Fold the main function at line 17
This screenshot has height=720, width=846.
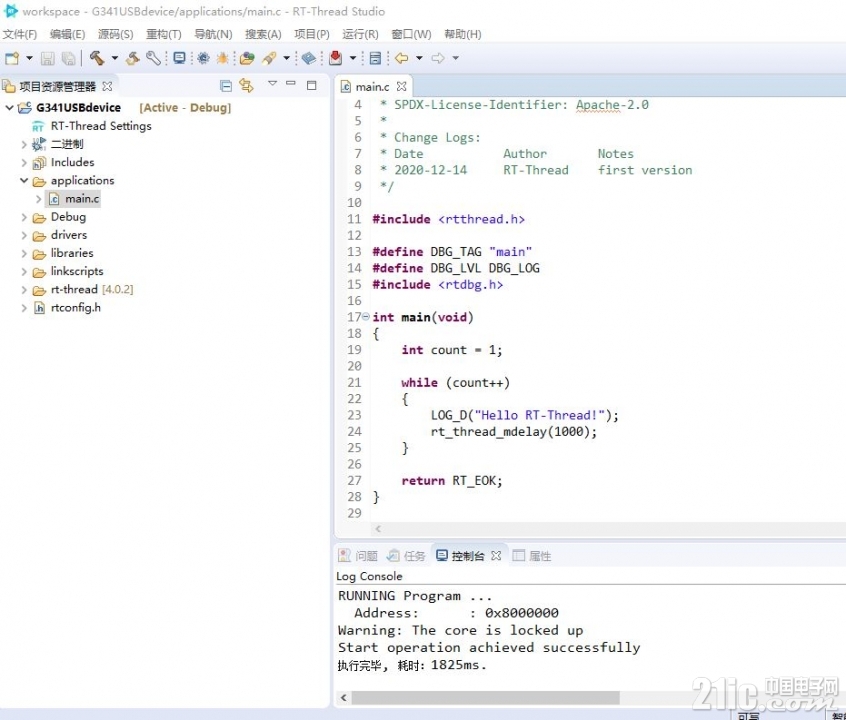pyautogui.click(x=366, y=316)
